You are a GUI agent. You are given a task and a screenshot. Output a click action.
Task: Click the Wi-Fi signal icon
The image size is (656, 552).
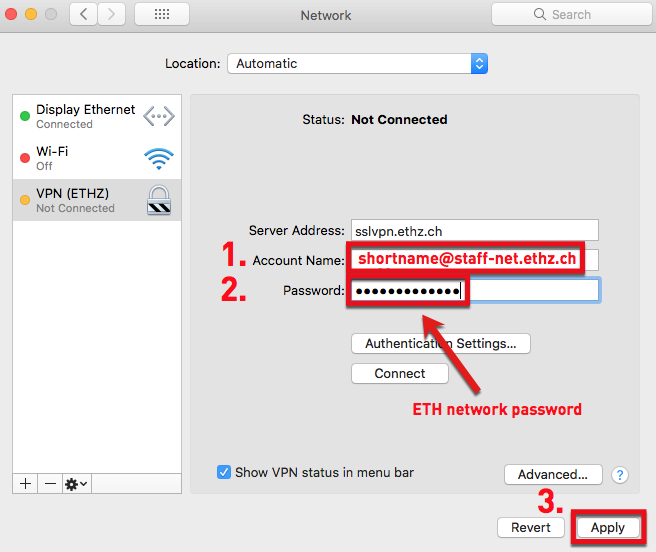(159, 159)
